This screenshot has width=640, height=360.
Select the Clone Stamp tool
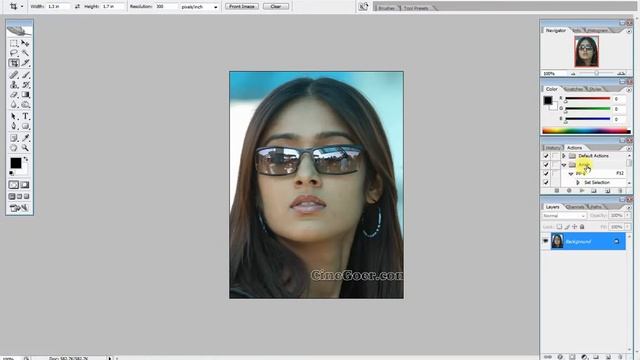click(14, 84)
